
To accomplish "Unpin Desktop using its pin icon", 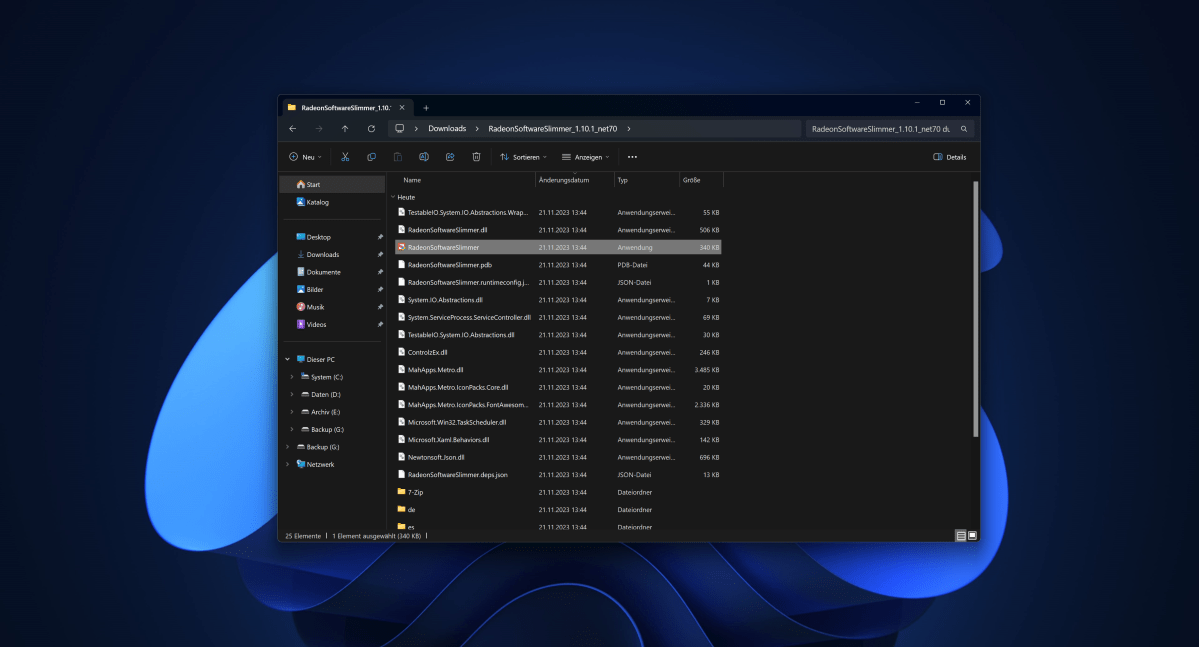I will pyautogui.click(x=380, y=237).
